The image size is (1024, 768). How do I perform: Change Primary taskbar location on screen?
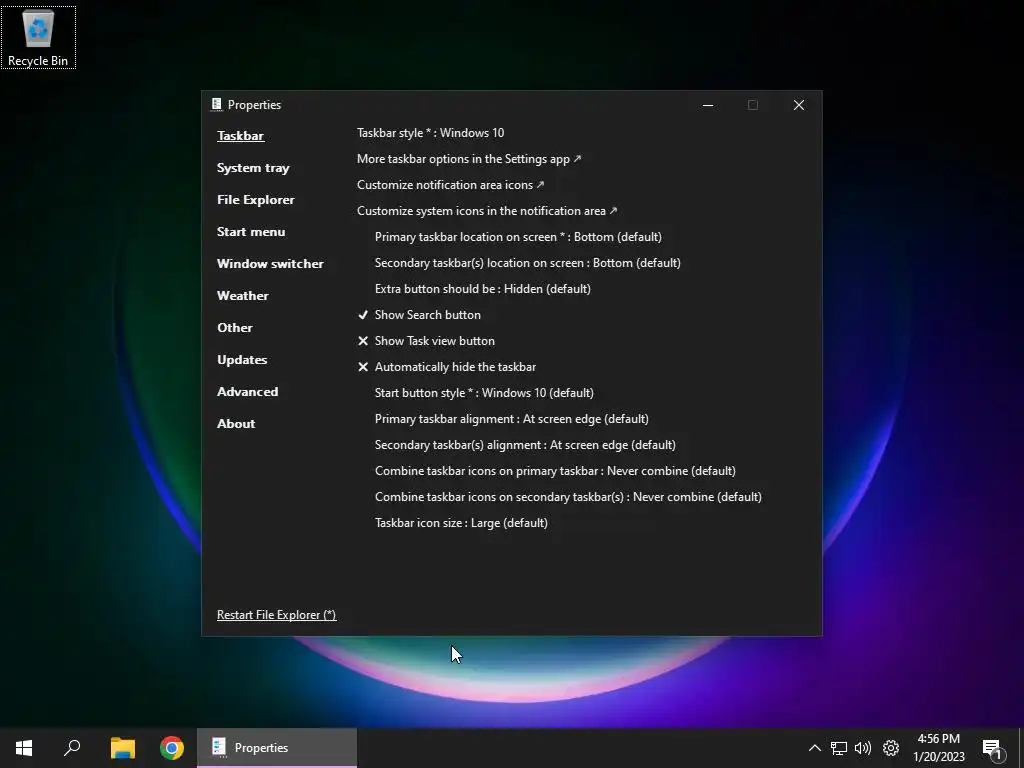click(x=518, y=237)
